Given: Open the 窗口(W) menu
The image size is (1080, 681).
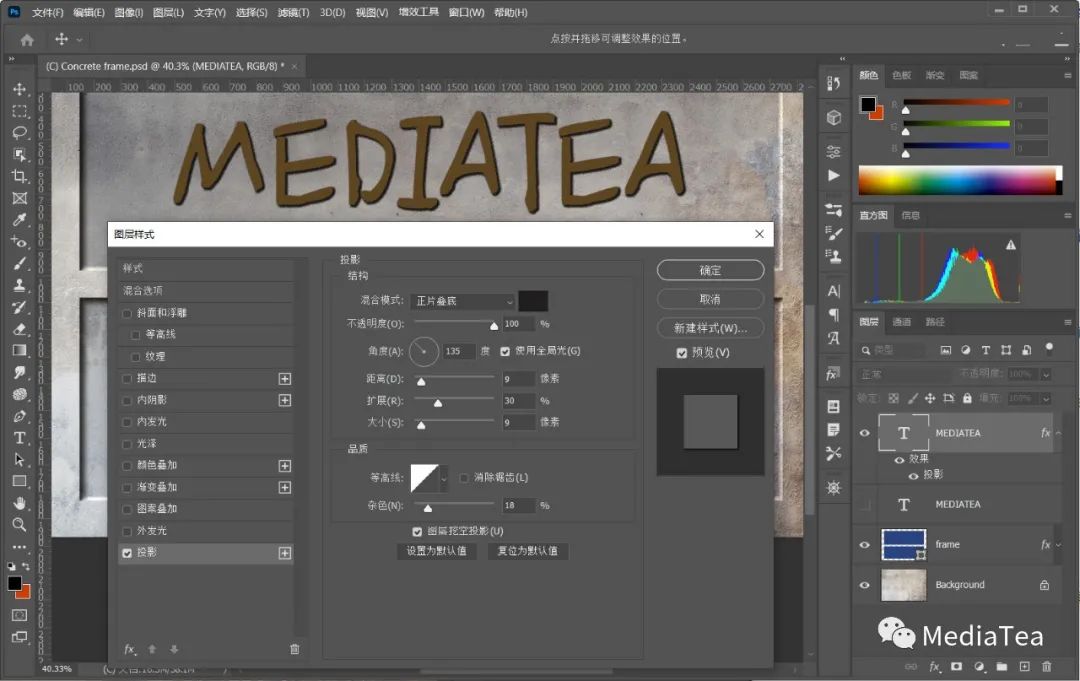Looking at the screenshot, I should (x=466, y=12).
